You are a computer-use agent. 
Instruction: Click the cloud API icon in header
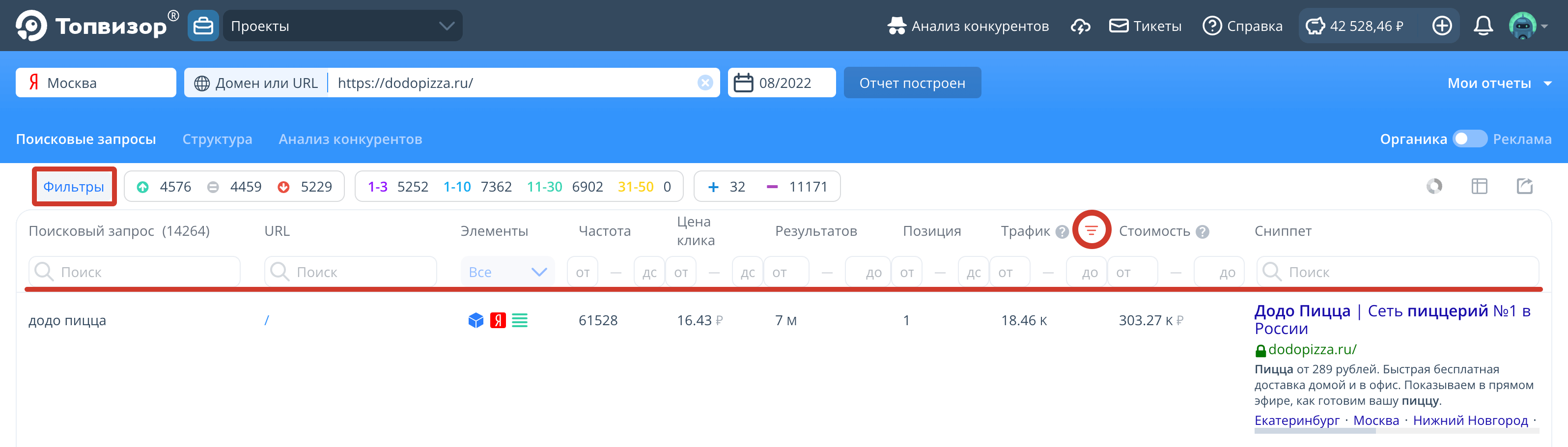[1080, 26]
